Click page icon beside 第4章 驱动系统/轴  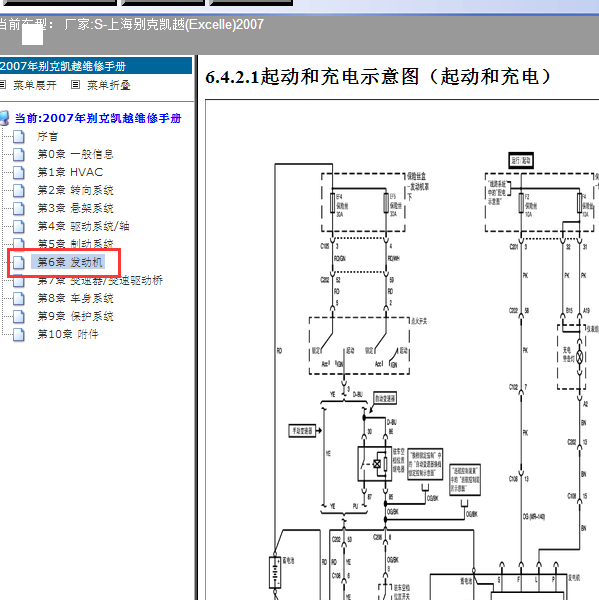(x=19, y=226)
